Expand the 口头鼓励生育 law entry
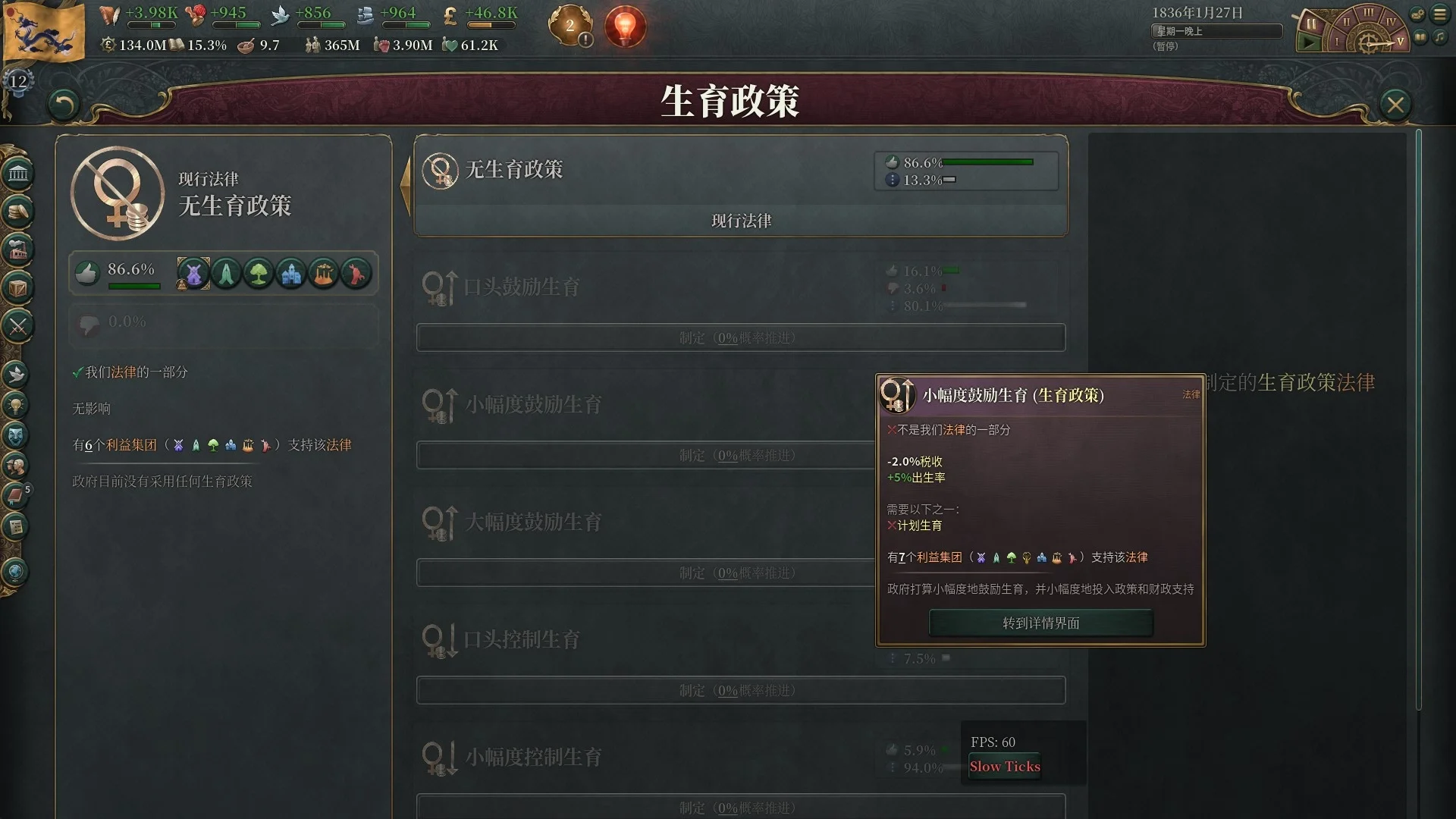The height and width of the screenshot is (819, 1456). click(x=741, y=287)
